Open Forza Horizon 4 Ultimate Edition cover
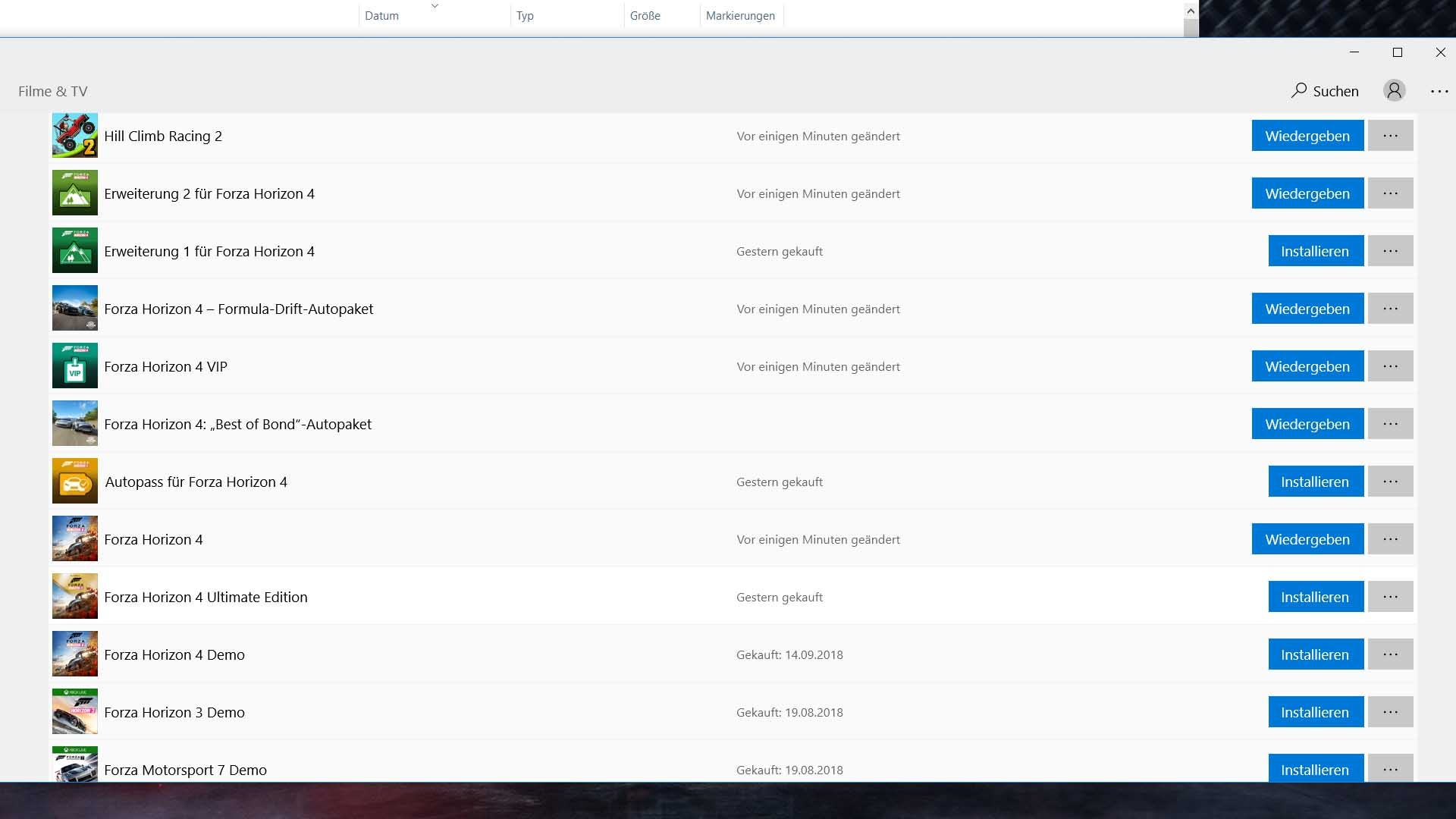Viewport: 1456px width, 819px height. (75, 596)
